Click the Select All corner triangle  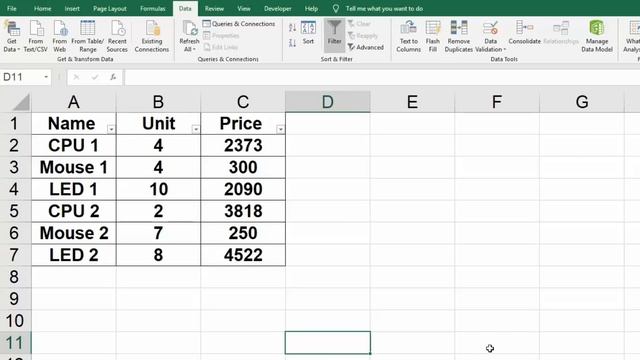pyautogui.click(x=21, y=102)
